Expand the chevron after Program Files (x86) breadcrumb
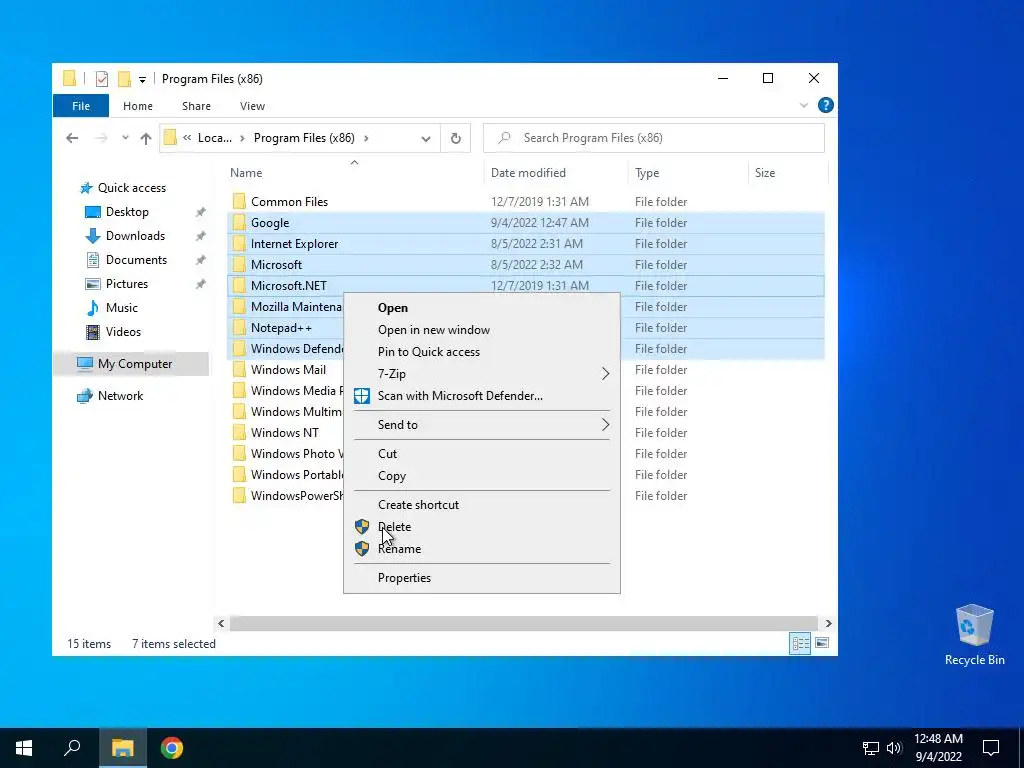1024x768 pixels. coord(366,138)
